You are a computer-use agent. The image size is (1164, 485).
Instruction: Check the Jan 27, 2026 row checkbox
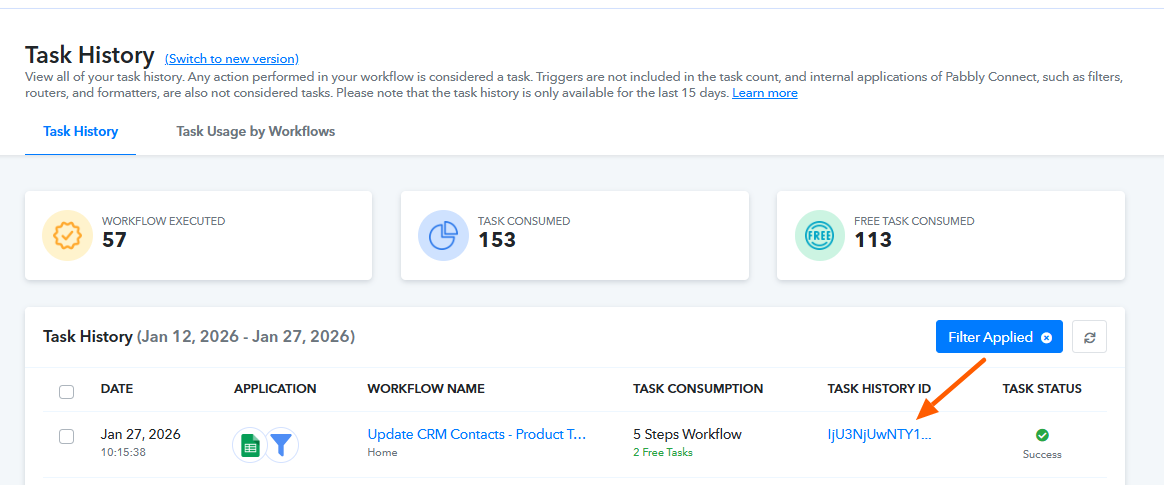click(66, 436)
